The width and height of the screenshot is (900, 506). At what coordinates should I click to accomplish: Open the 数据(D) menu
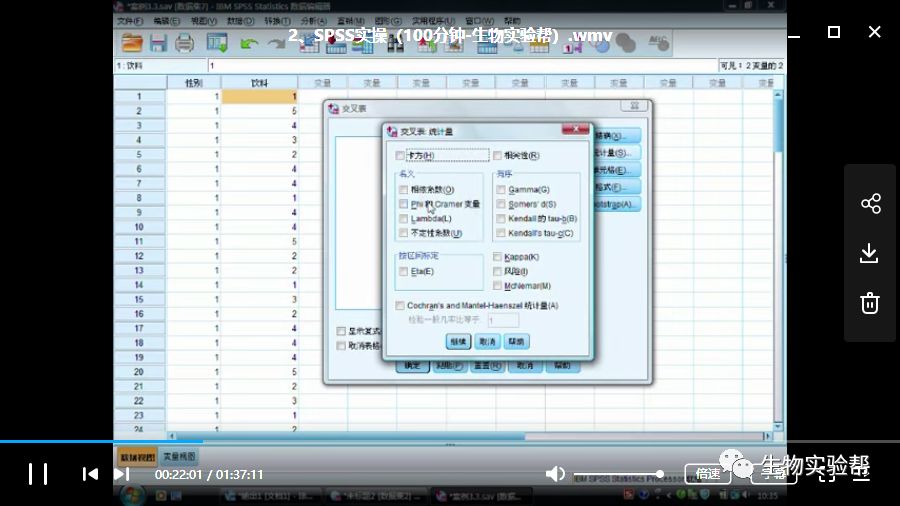tap(240, 21)
